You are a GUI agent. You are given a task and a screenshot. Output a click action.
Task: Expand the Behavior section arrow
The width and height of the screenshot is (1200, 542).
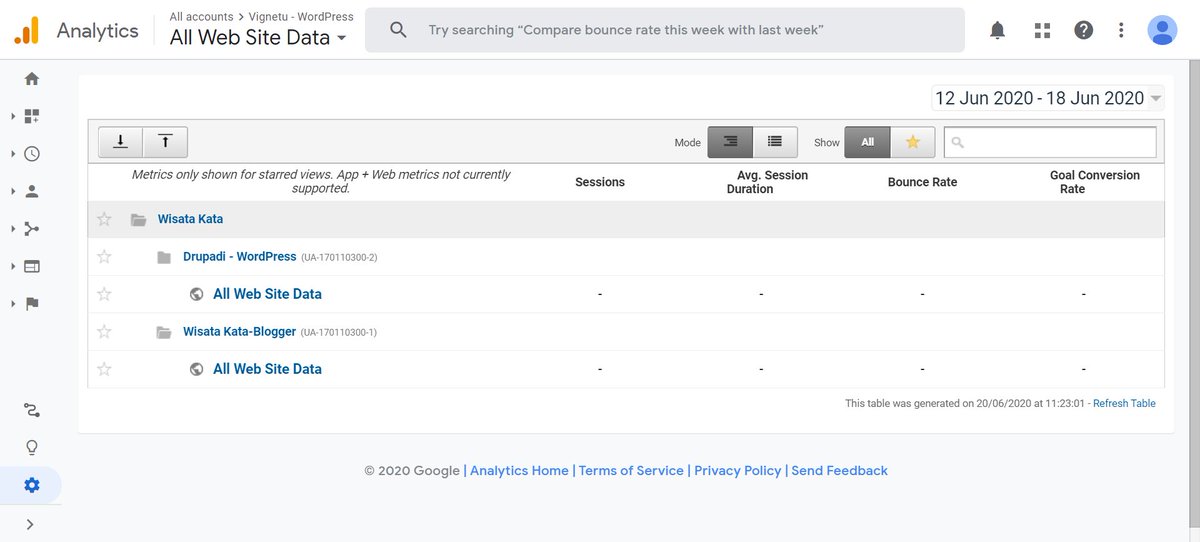13,266
